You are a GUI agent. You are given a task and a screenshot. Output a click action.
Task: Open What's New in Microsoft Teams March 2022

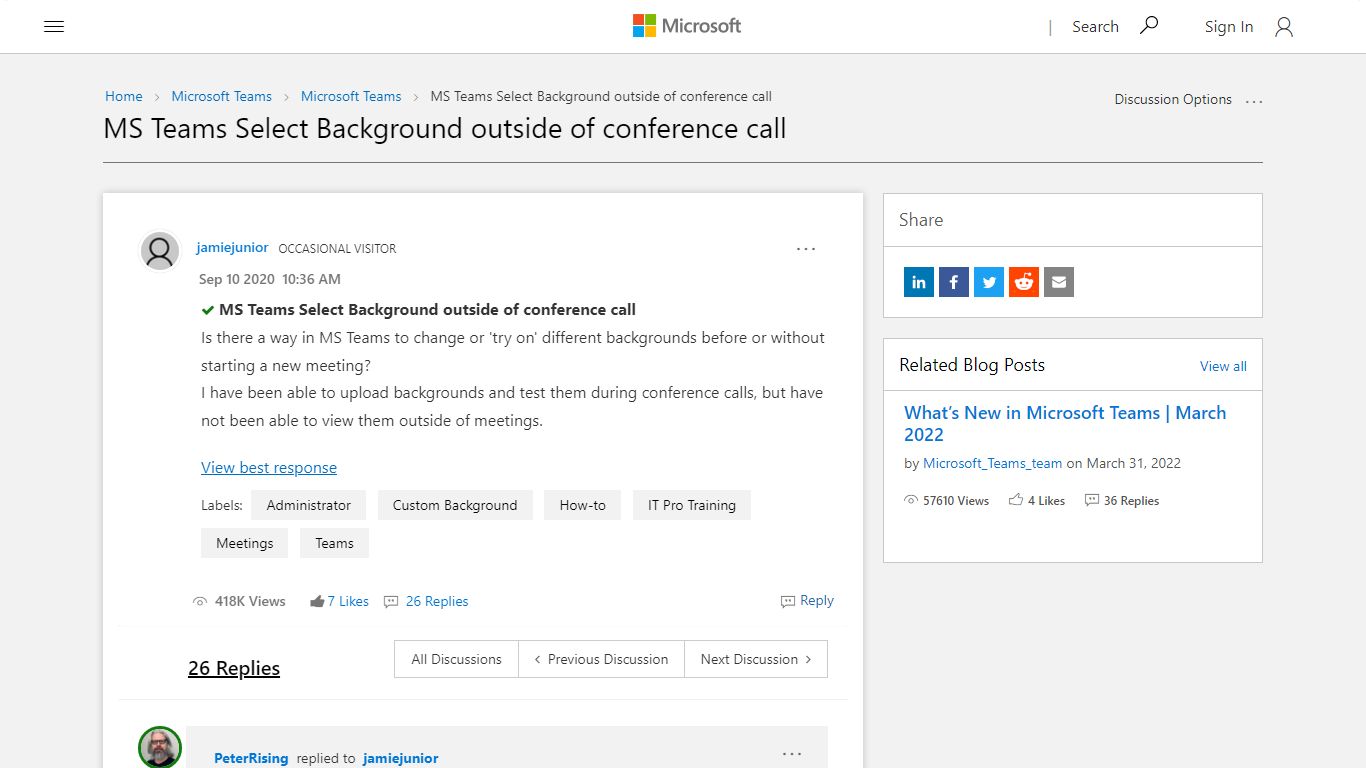(x=1065, y=423)
